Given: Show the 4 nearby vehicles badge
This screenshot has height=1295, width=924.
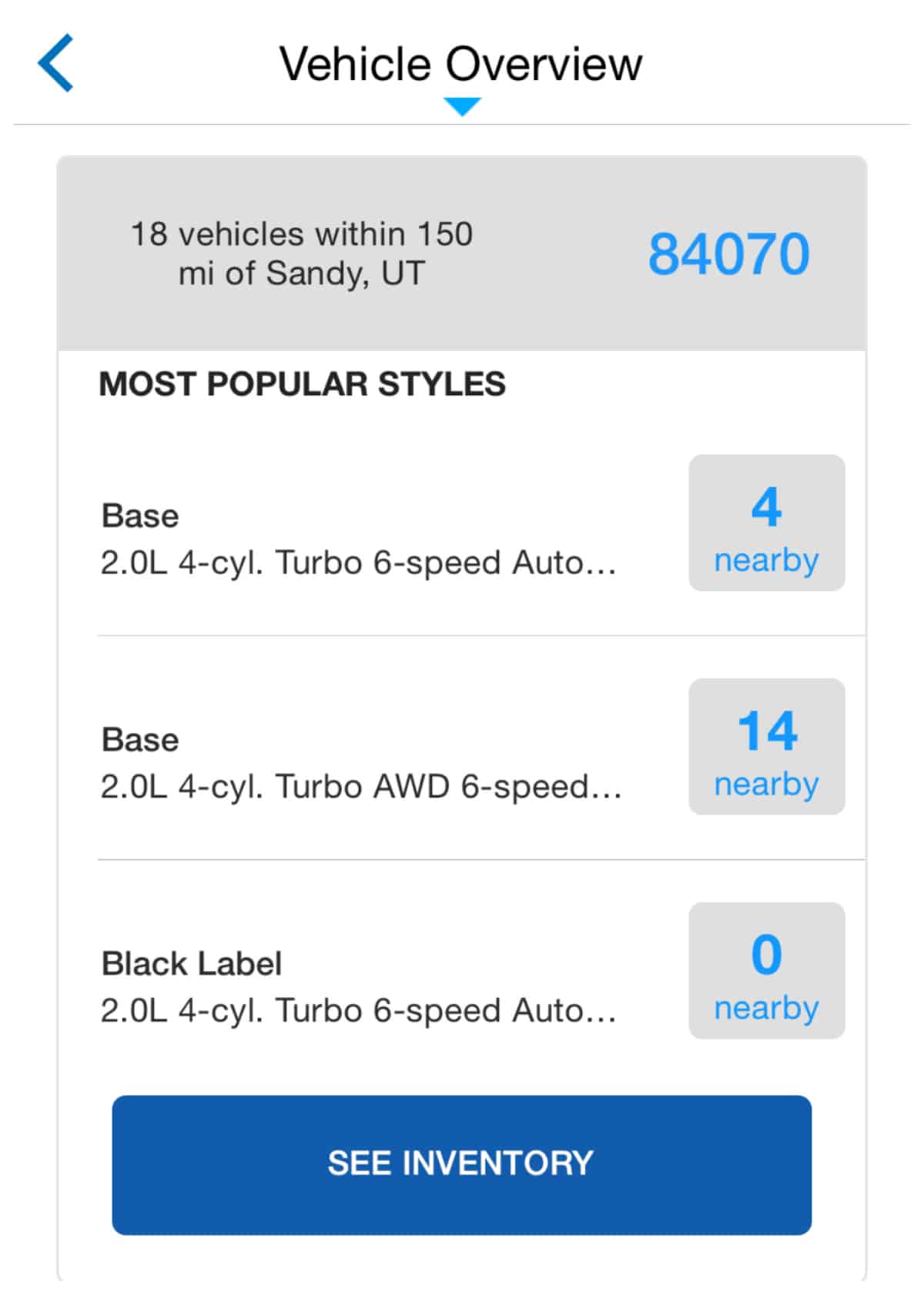Looking at the screenshot, I should pos(766,524).
